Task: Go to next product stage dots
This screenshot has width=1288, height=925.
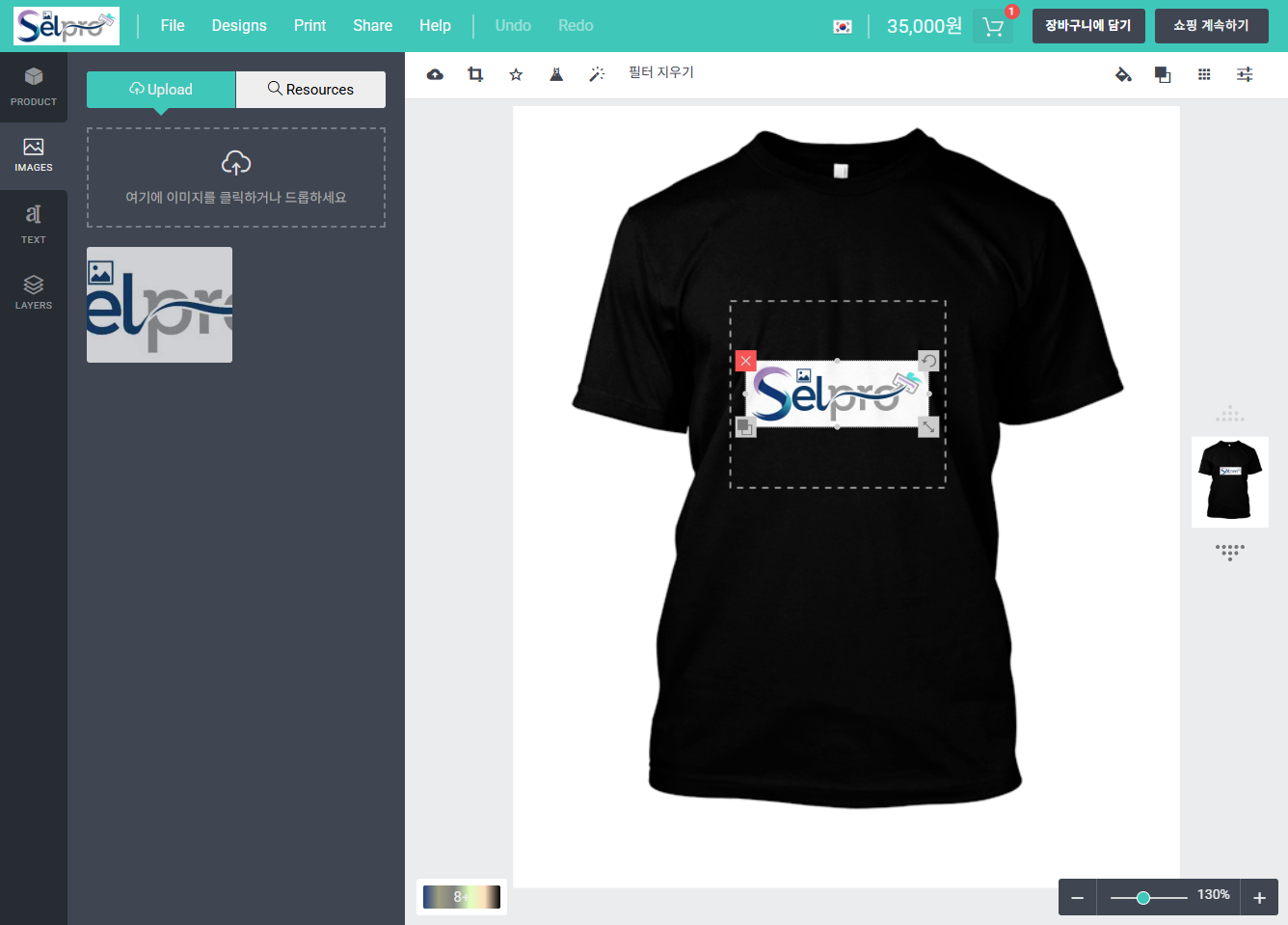Action: click(x=1230, y=552)
